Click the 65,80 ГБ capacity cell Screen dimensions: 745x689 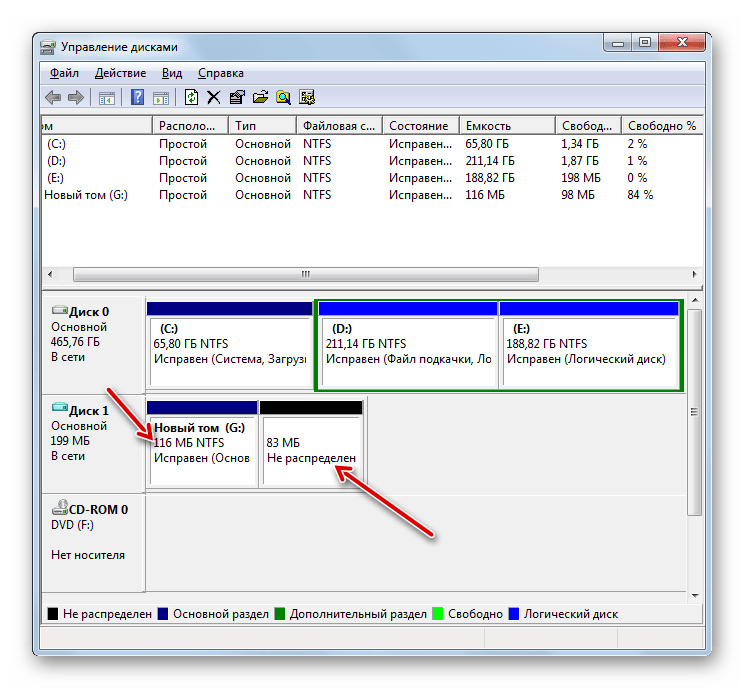click(x=487, y=144)
